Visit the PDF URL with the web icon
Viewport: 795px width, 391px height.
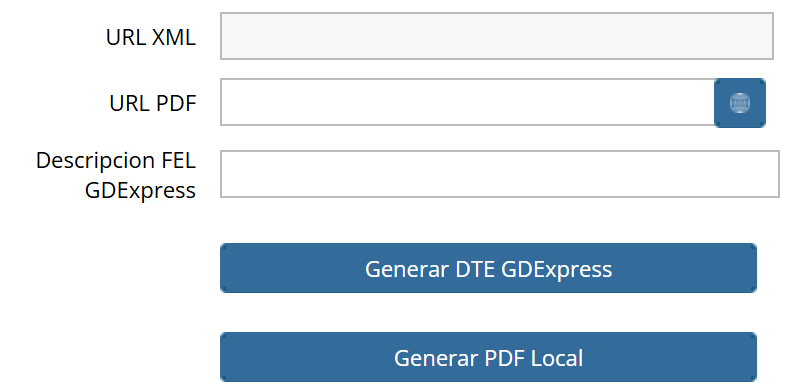[740, 103]
